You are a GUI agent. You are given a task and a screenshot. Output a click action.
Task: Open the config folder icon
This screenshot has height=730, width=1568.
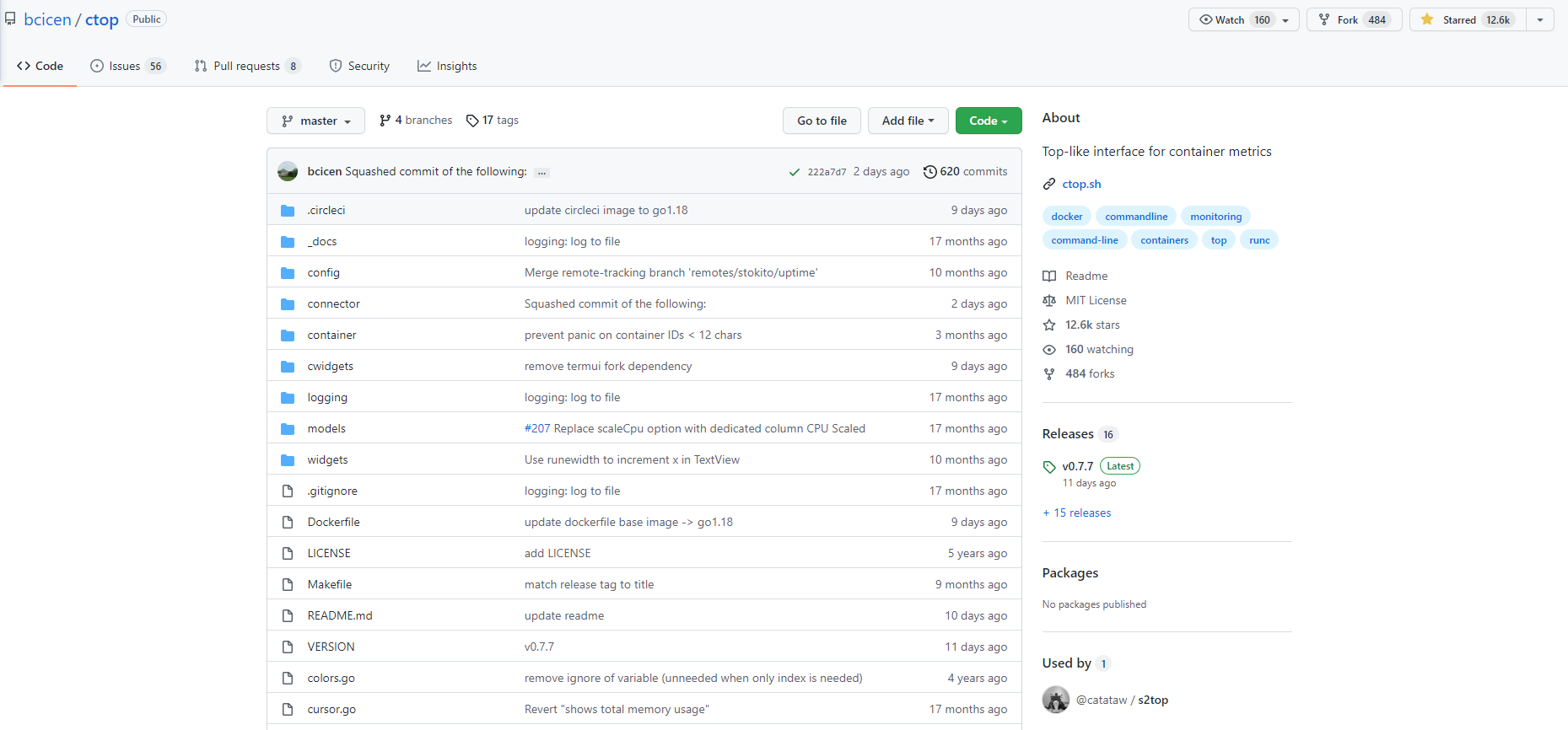pyautogui.click(x=288, y=273)
